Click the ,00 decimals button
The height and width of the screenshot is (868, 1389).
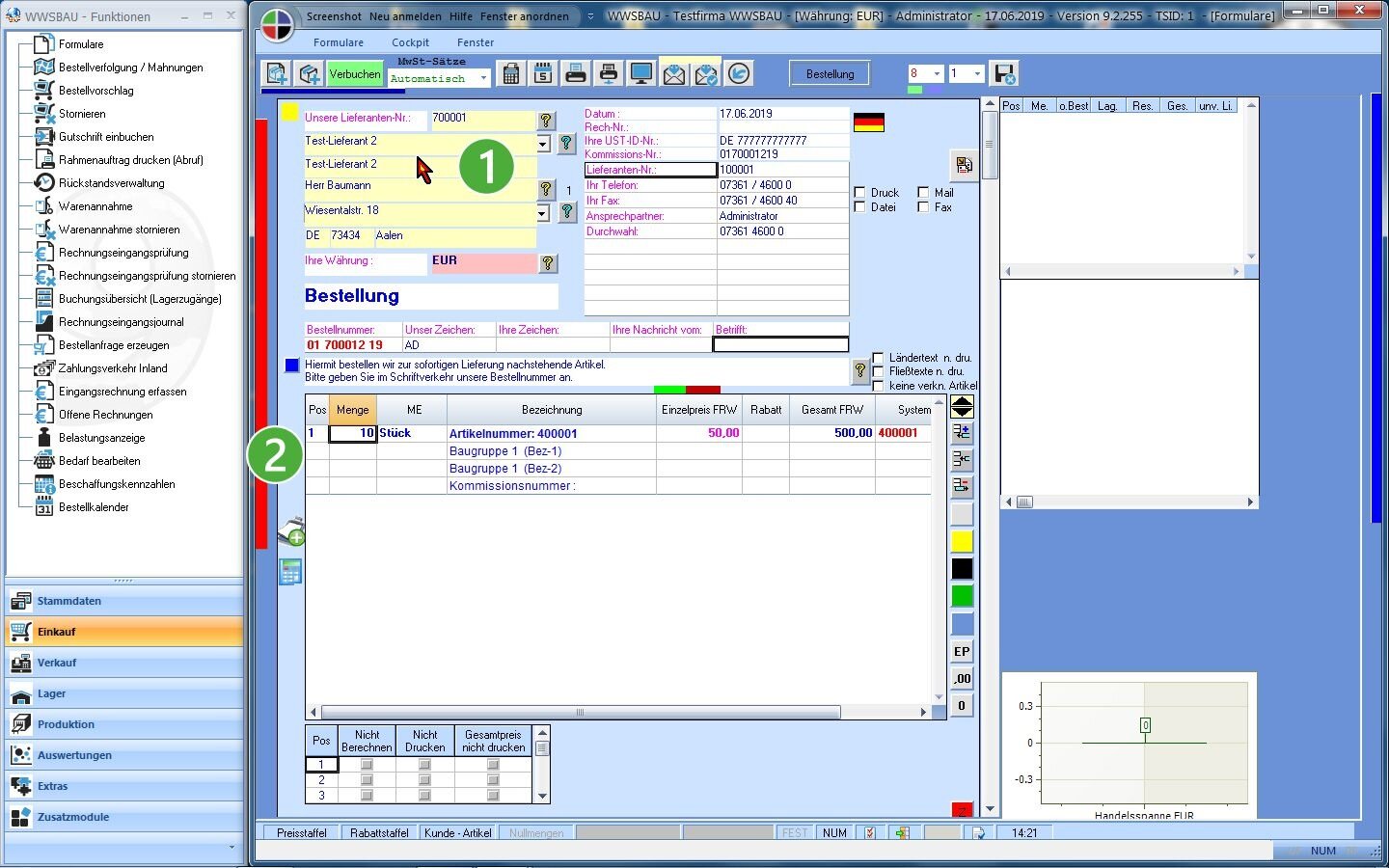click(x=962, y=678)
